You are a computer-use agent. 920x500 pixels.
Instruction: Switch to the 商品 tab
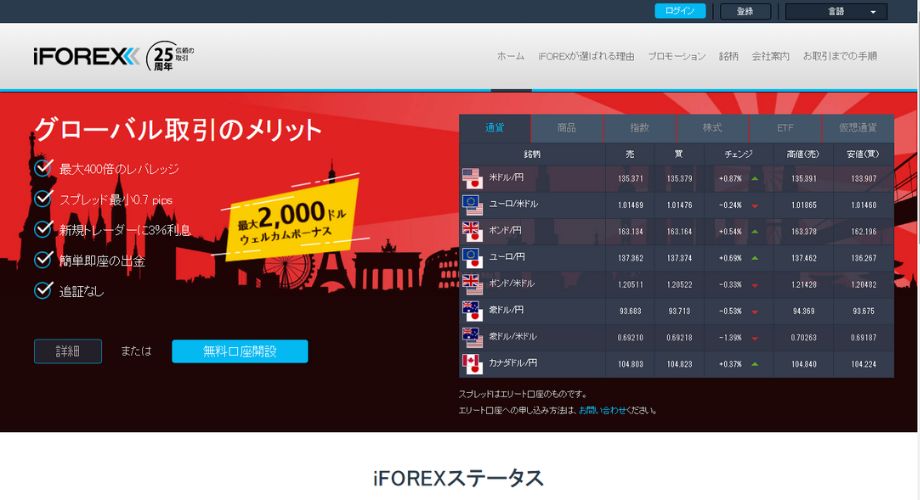pyautogui.click(x=567, y=128)
